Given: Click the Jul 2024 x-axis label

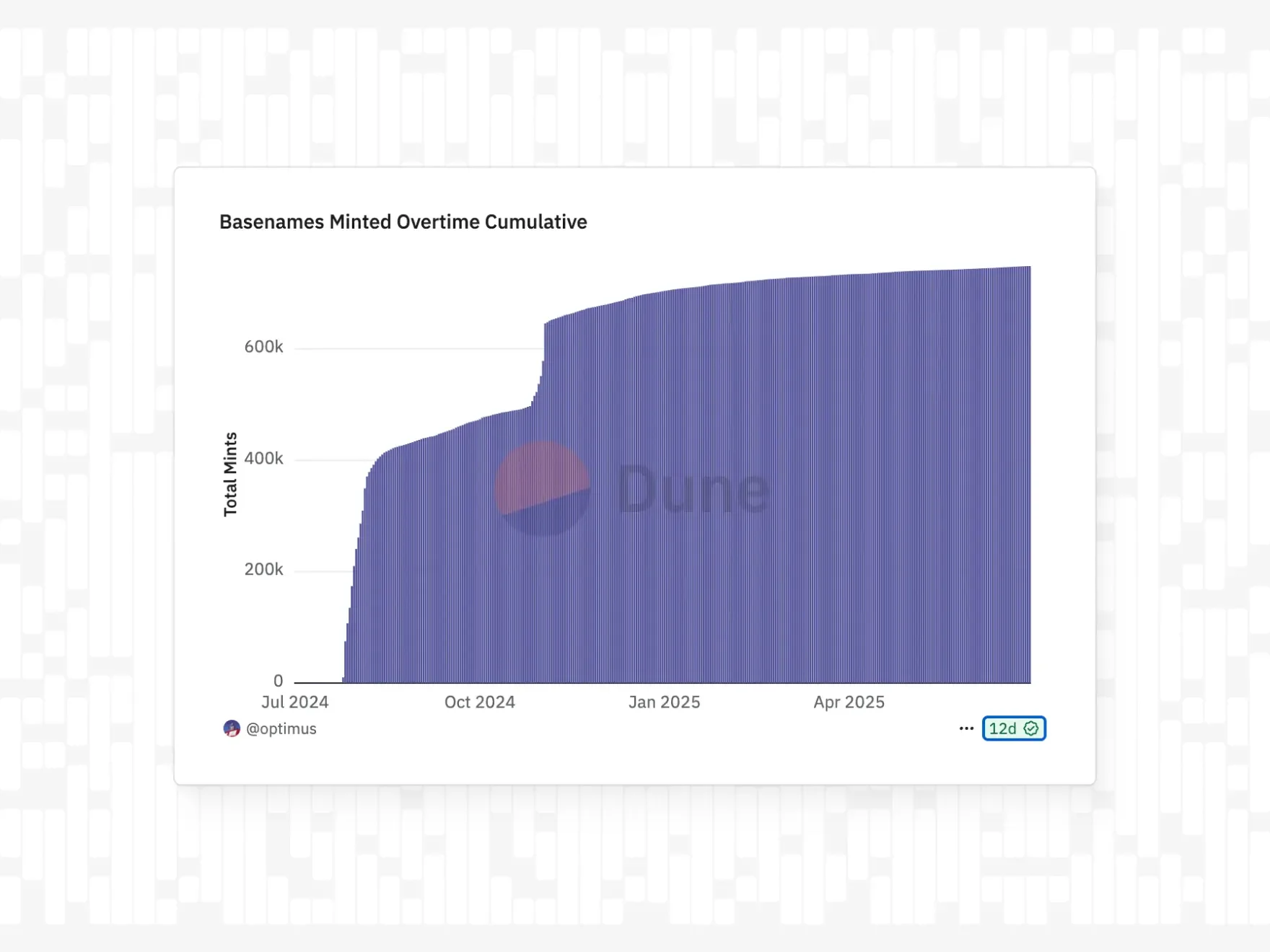Looking at the screenshot, I should (294, 702).
